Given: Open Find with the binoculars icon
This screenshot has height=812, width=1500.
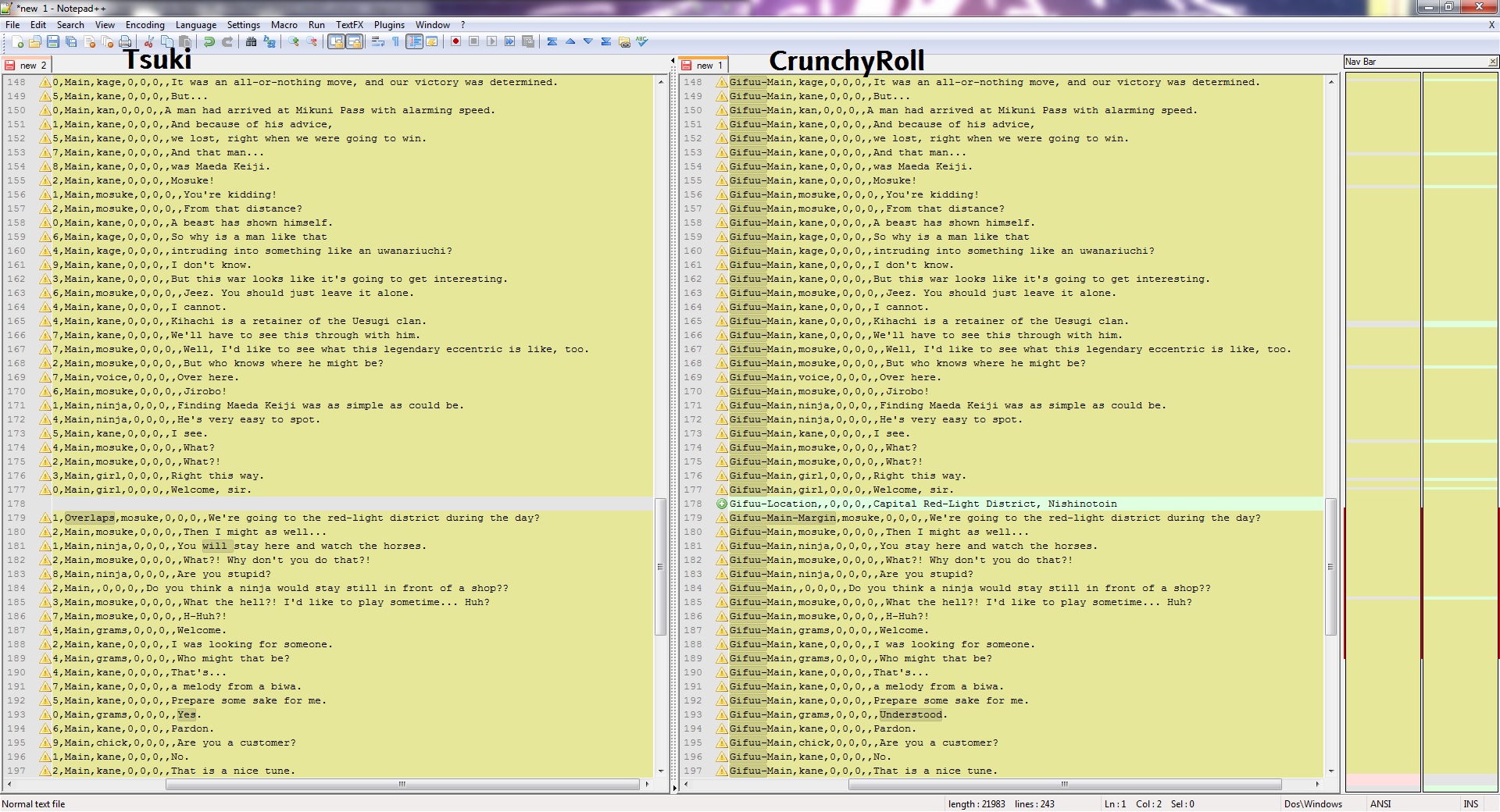Looking at the screenshot, I should [251, 42].
